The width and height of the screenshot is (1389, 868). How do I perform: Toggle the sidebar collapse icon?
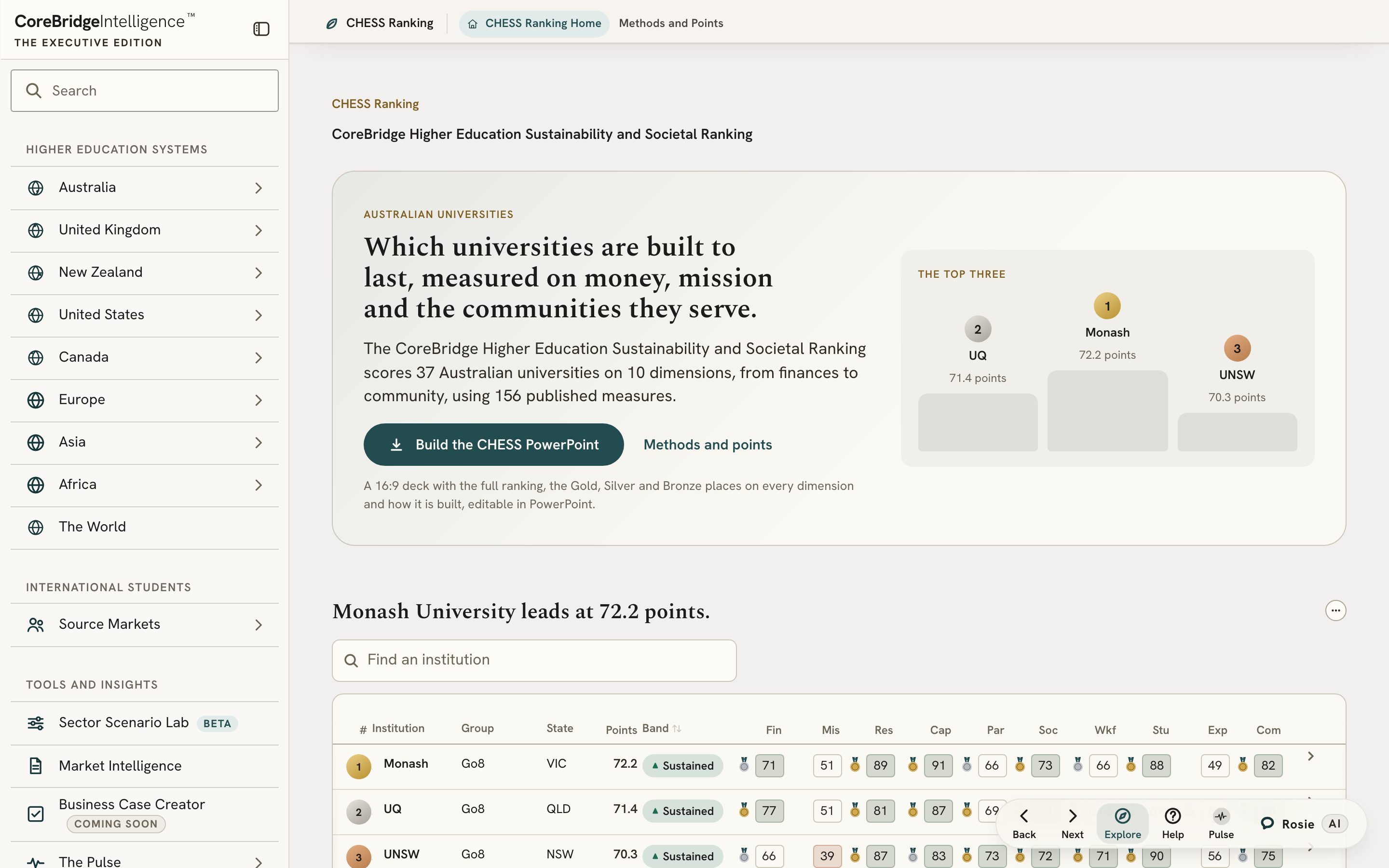point(261,29)
